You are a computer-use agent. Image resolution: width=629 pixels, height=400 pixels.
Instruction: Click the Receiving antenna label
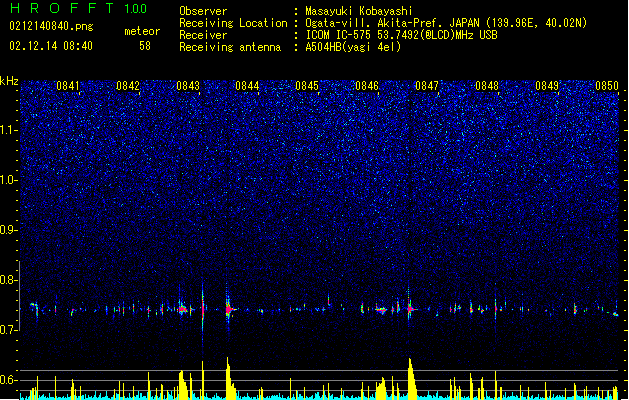point(230,47)
